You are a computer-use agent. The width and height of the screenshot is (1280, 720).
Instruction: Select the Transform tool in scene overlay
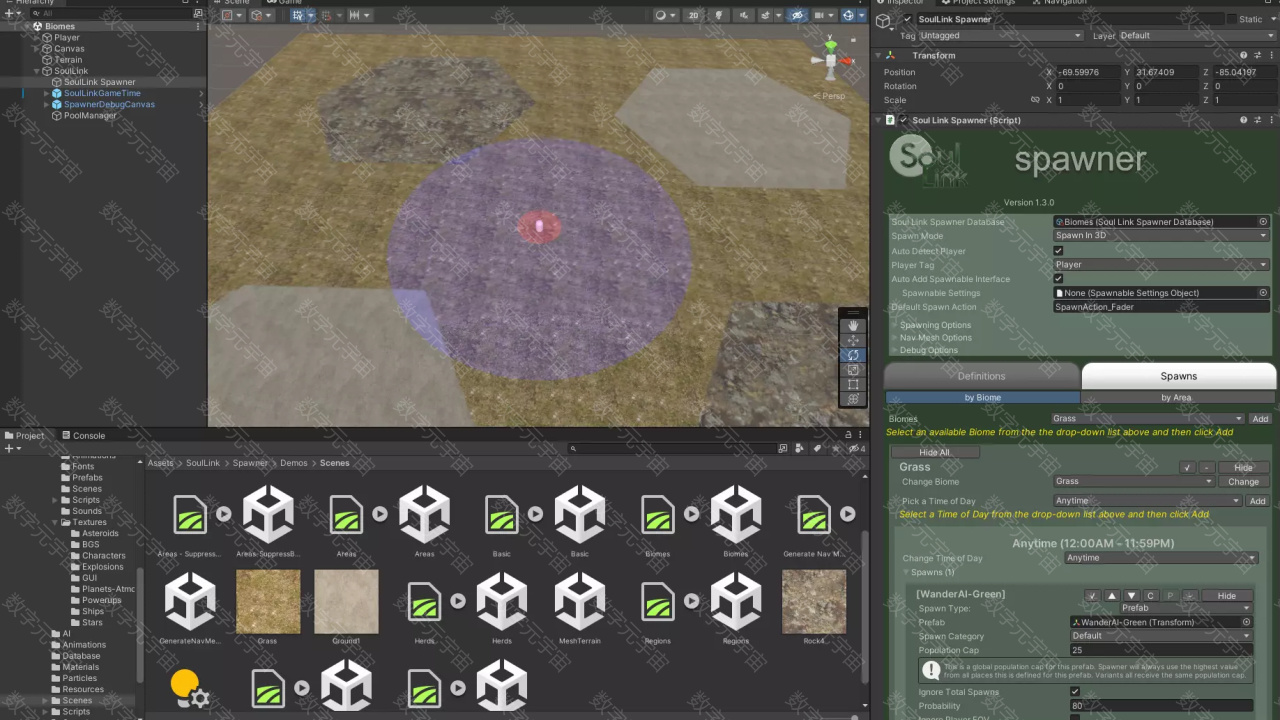click(853, 399)
